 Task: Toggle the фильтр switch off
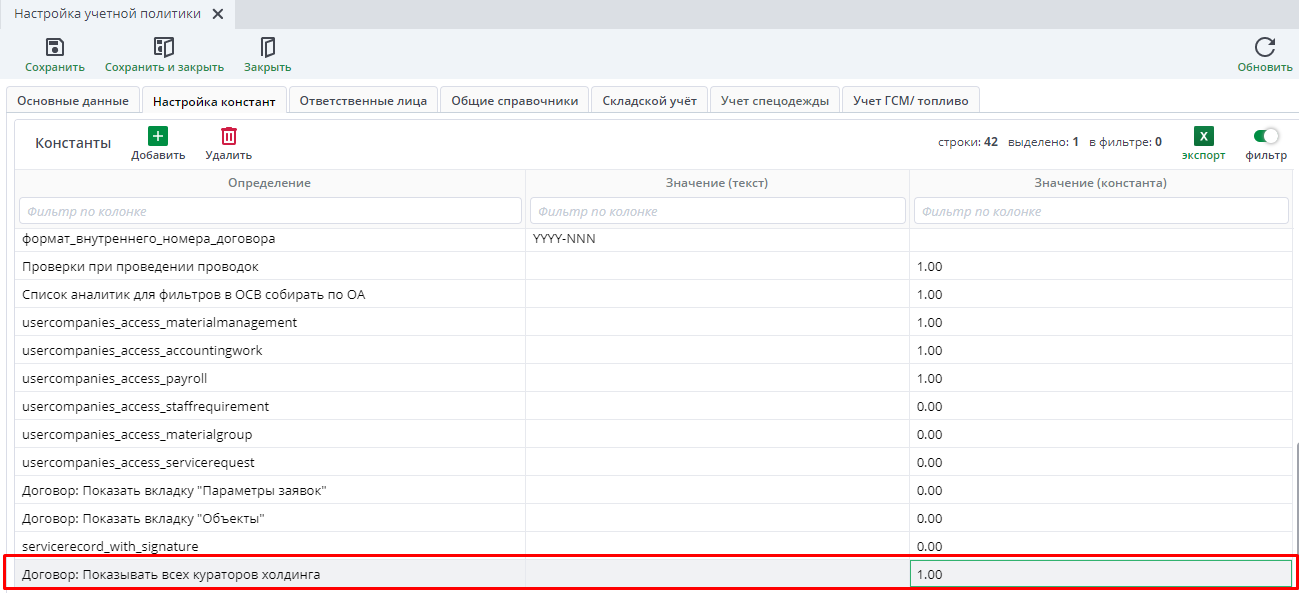pyautogui.click(x=1266, y=136)
